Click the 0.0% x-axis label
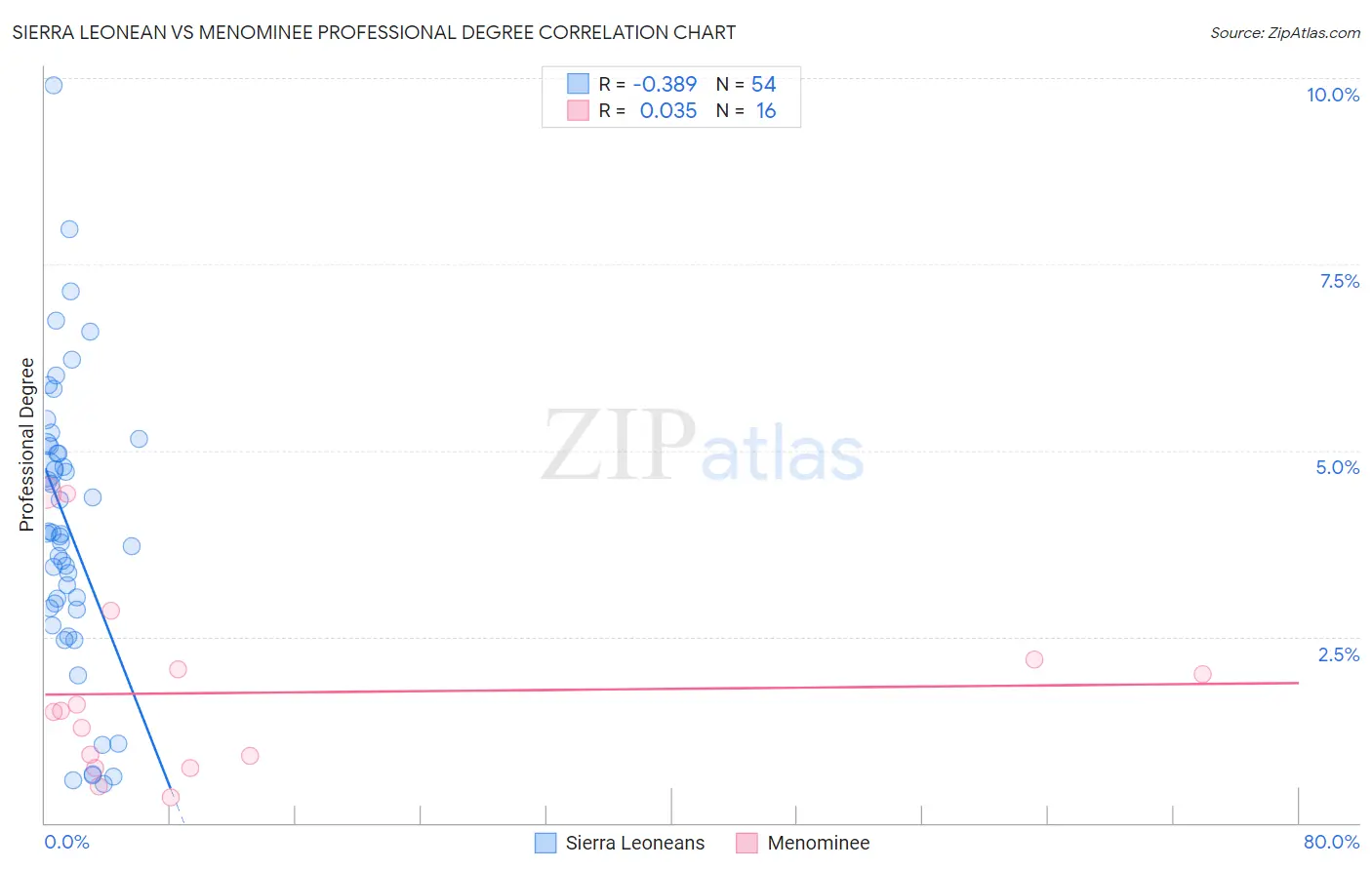Image resolution: width=1372 pixels, height=870 pixels. coord(66,842)
